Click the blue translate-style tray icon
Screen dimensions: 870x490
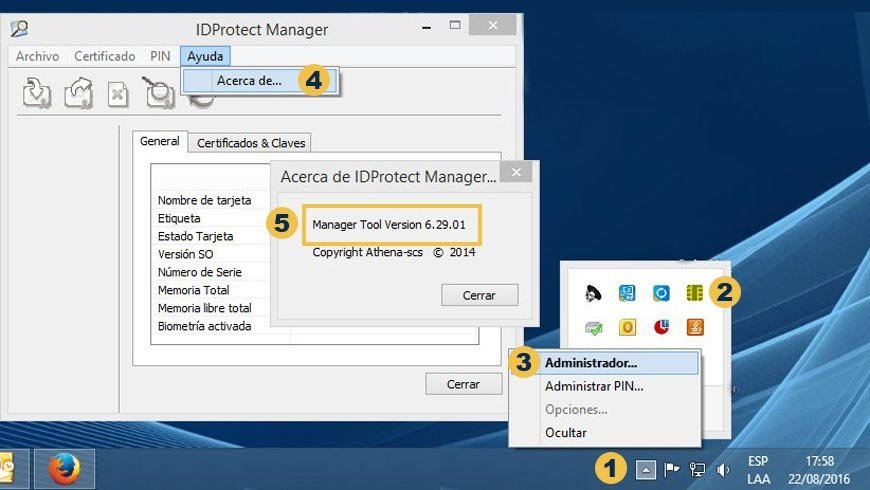[x=627, y=292]
